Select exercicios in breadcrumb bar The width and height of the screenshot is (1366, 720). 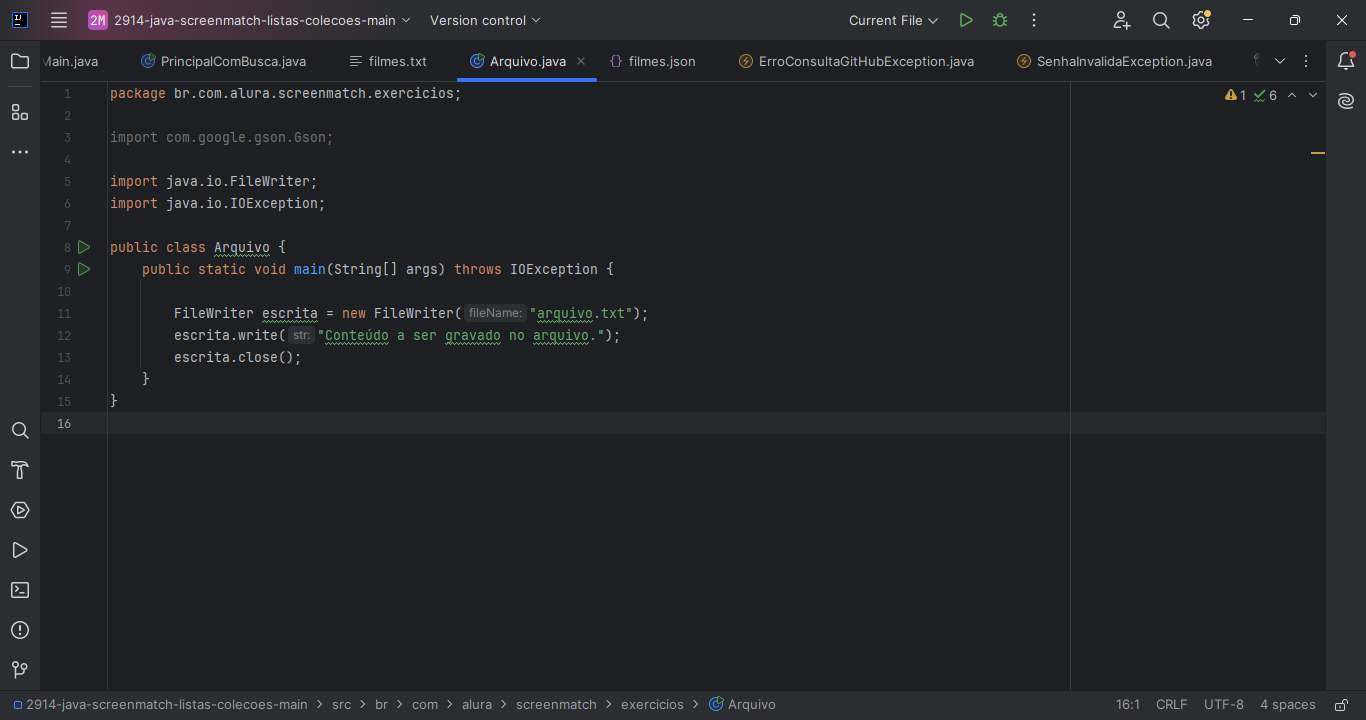tap(652, 704)
